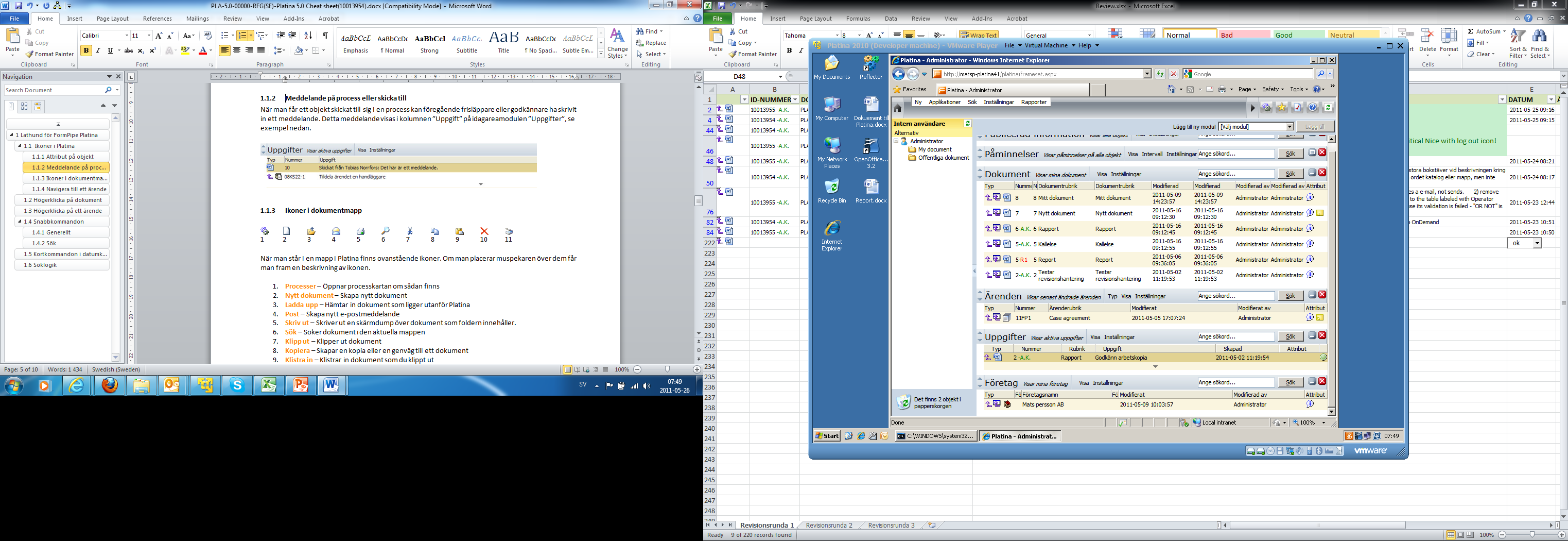Click Format Painter in Word's Clipboard group
The width and height of the screenshot is (1568, 541).
pos(50,54)
